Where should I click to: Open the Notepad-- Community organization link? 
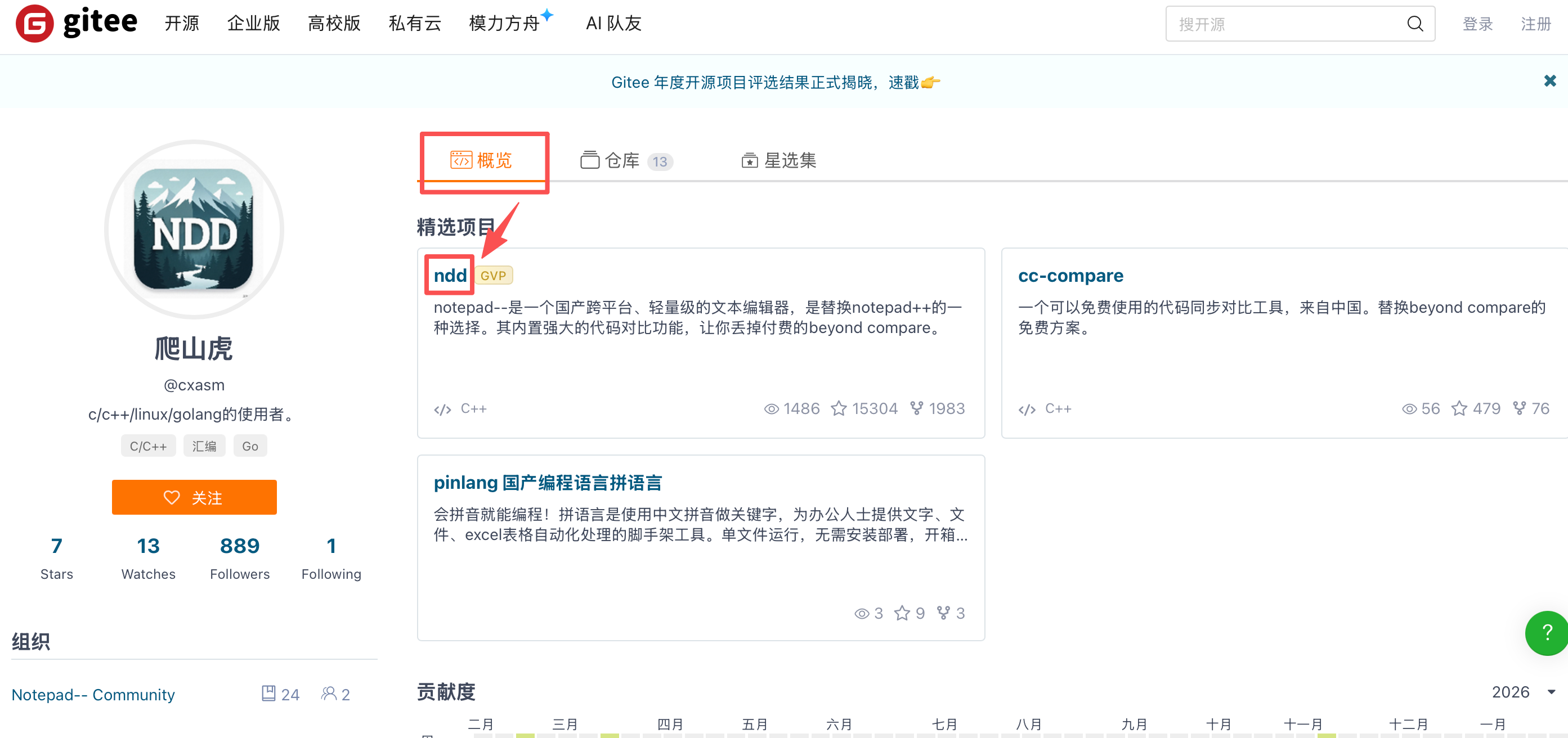[93, 694]
